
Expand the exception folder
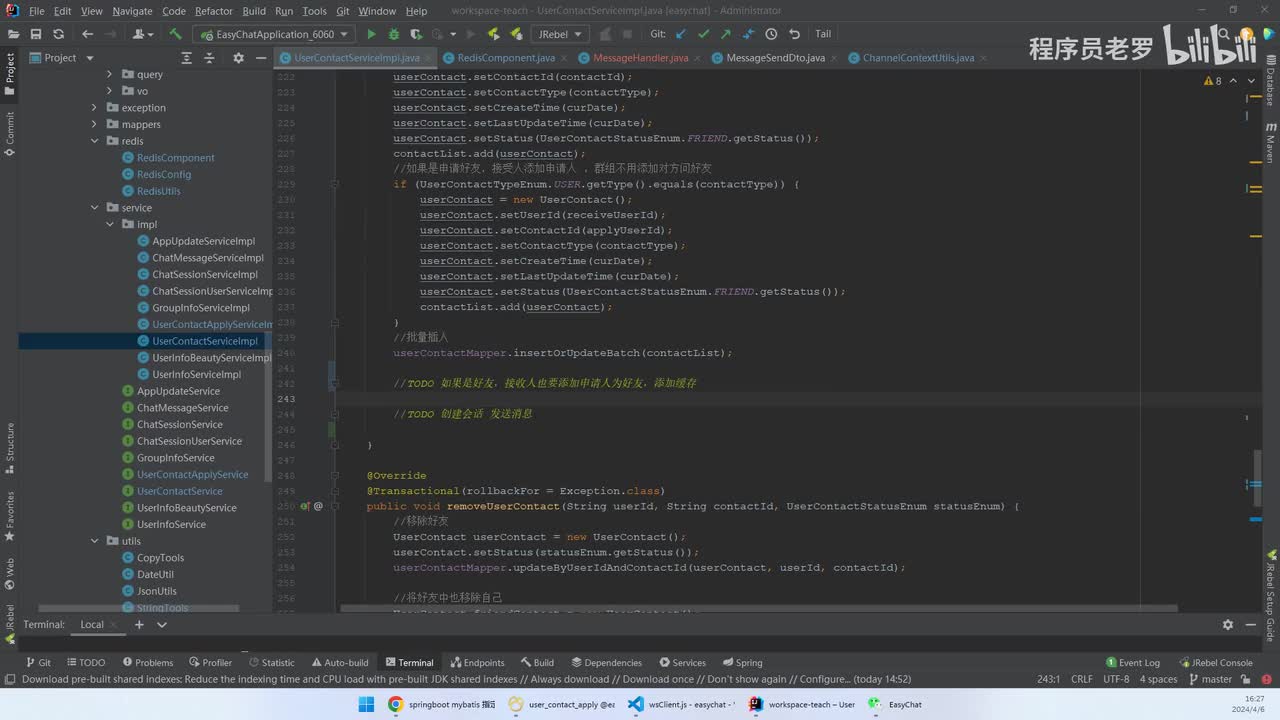click(96, 108)
